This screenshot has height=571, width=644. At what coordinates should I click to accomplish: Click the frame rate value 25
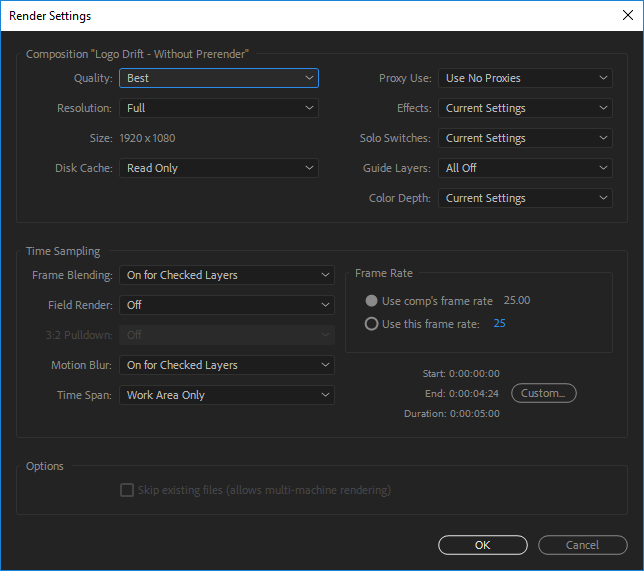click(499, 323)
